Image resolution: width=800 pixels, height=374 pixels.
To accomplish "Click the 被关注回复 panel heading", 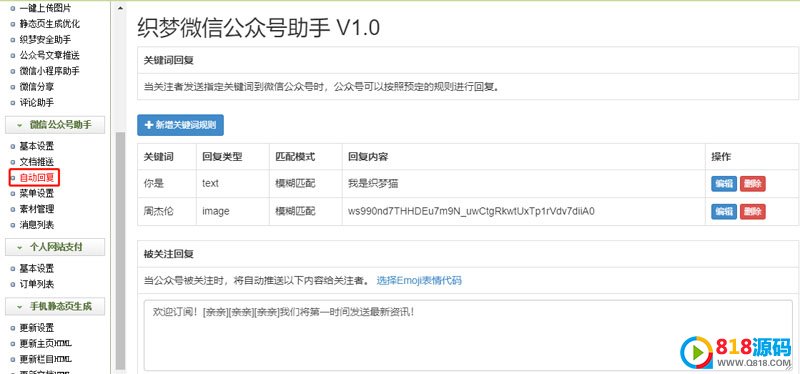I will pos(168,254).
